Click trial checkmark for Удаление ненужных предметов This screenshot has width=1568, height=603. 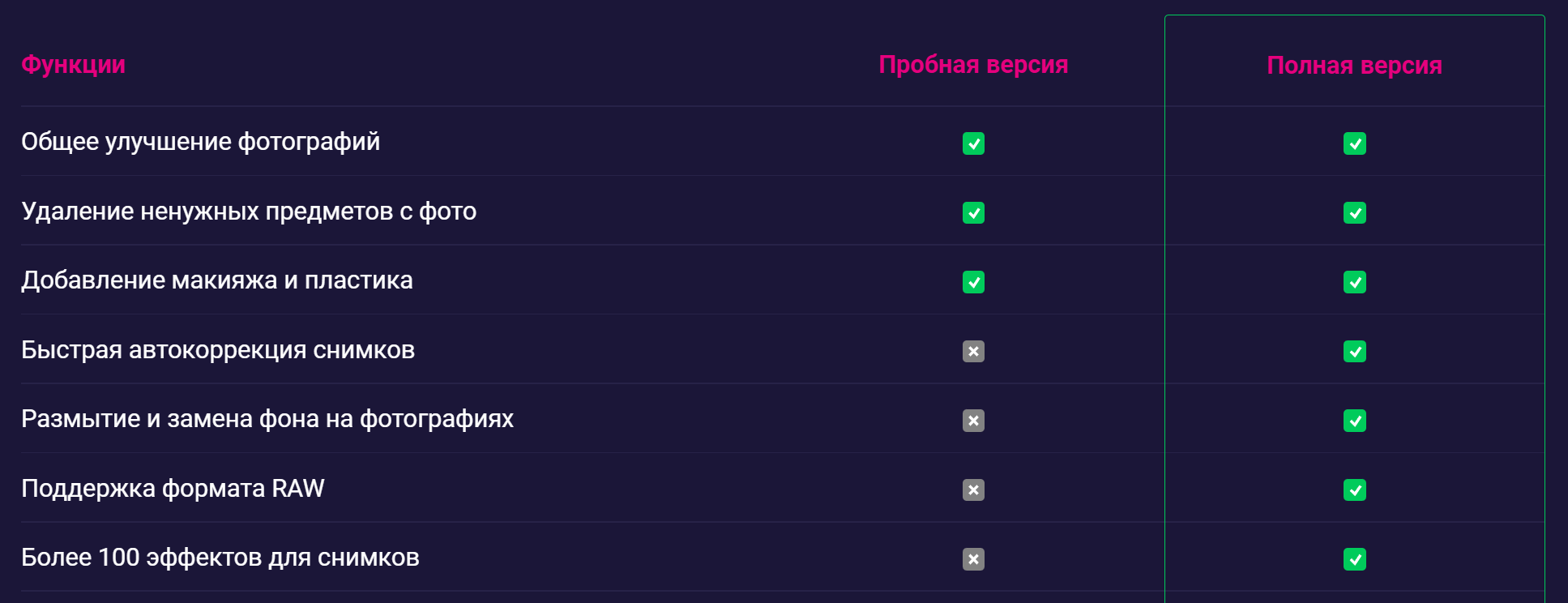point(973,212)
